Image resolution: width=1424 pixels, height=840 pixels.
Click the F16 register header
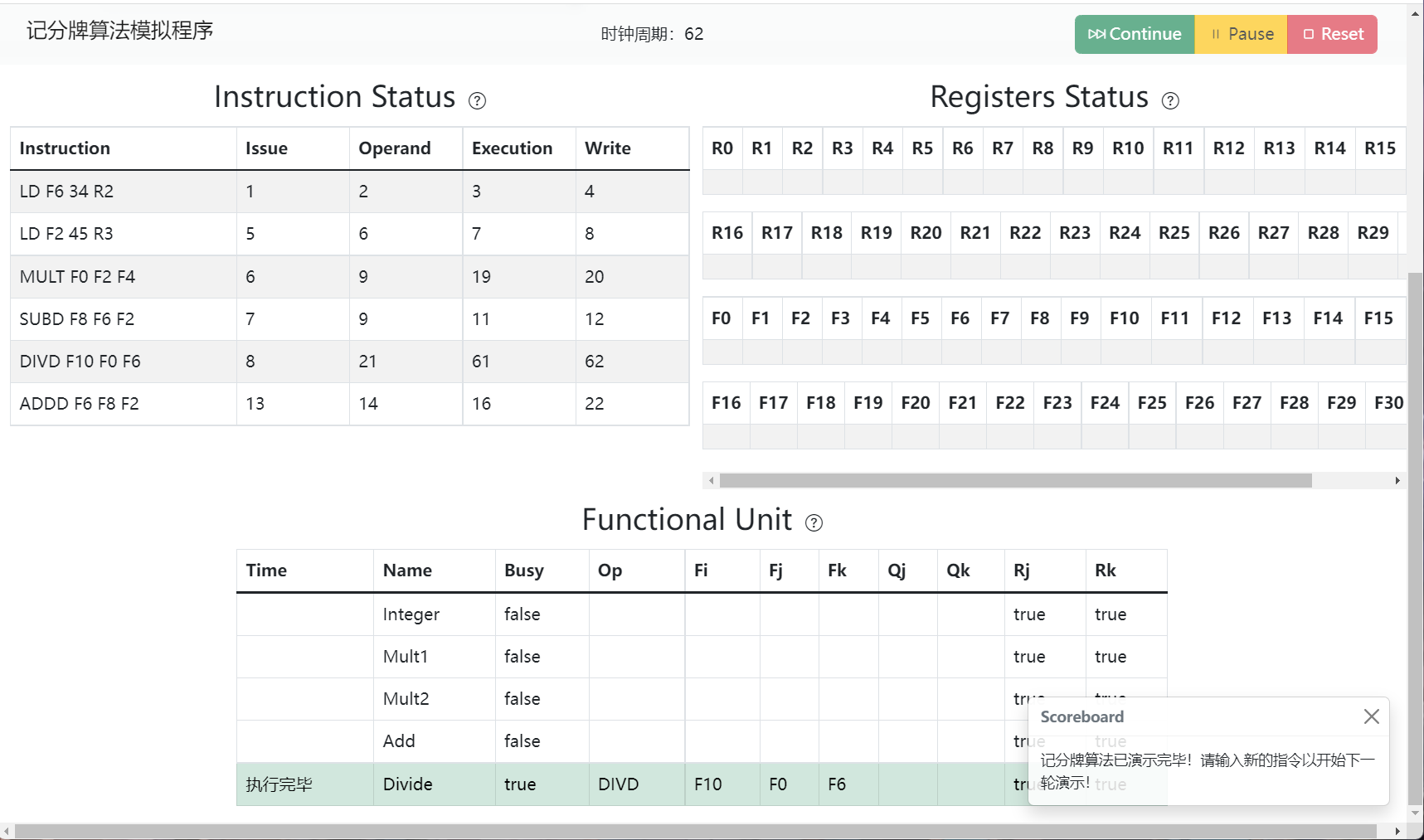pyautogui.click(x=726, y=403)
